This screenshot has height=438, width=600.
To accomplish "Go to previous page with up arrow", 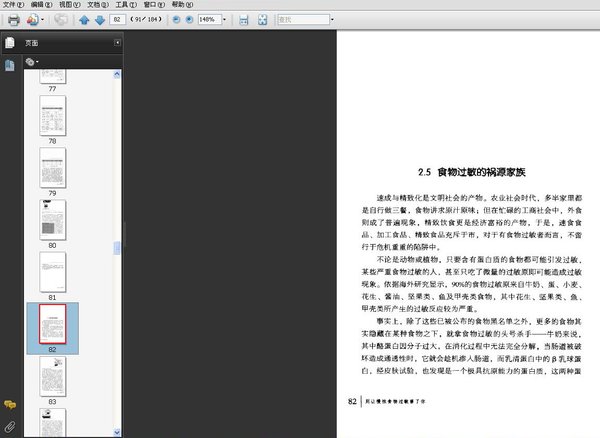I will [84, 20].
